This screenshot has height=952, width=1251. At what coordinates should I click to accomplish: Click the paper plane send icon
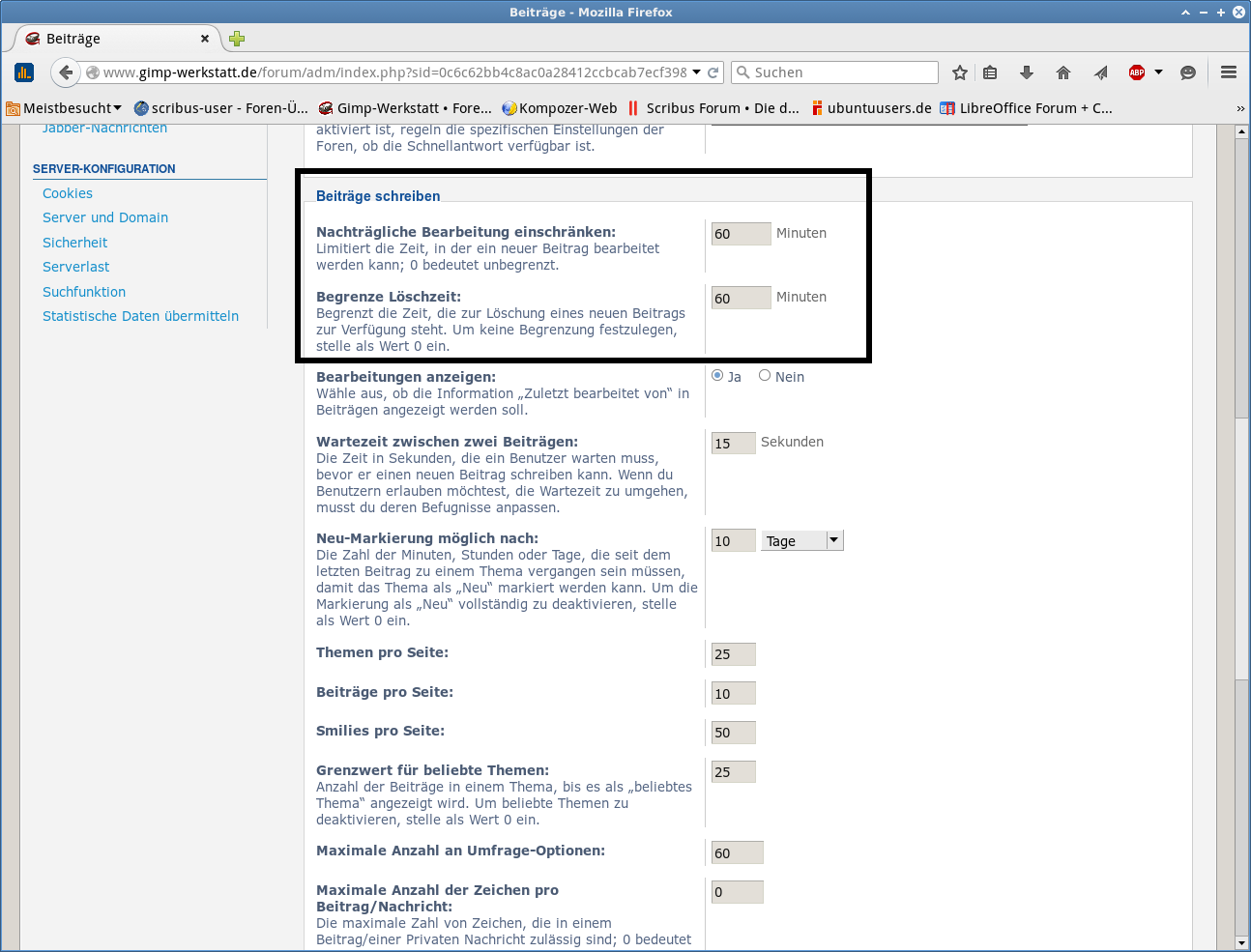tap(1100, 72)
